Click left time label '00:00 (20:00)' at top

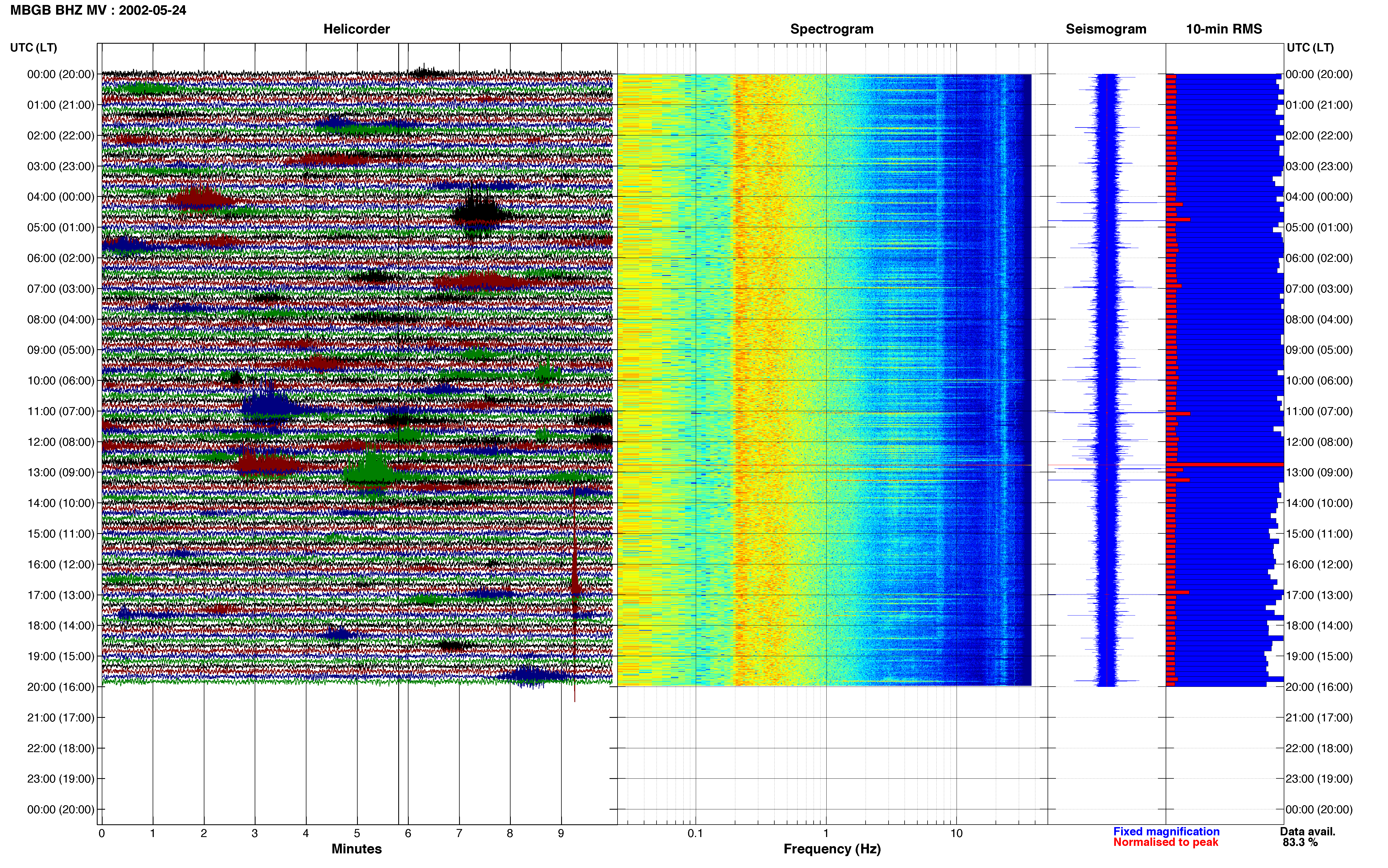pyautogui.click(x=61, y=74)
